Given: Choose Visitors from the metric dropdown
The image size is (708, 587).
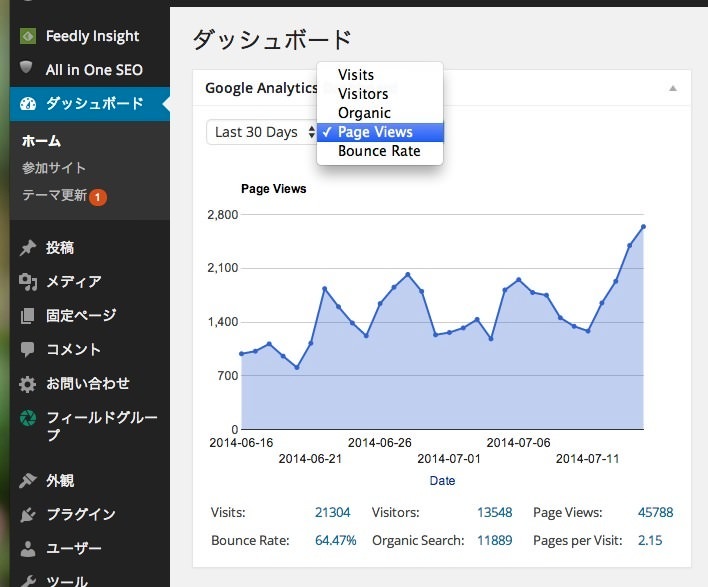Looking at the screenshot, I should pyautogui.click(x=380, y=94).
